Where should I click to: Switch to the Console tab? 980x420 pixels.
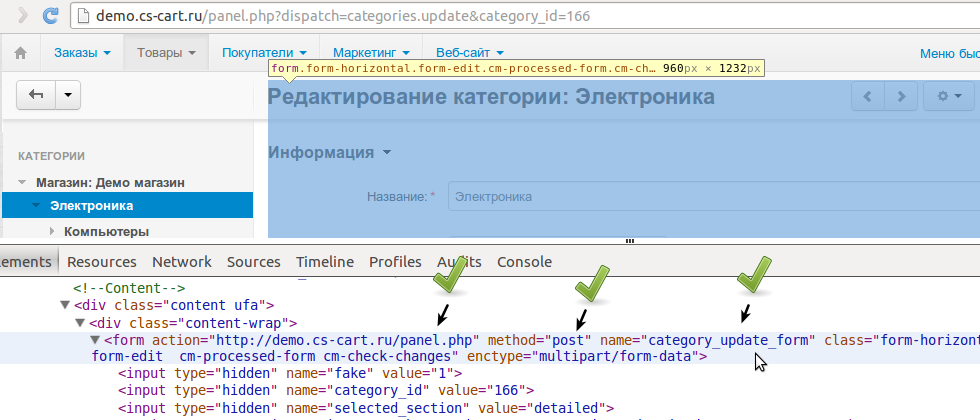pos(524,262)
